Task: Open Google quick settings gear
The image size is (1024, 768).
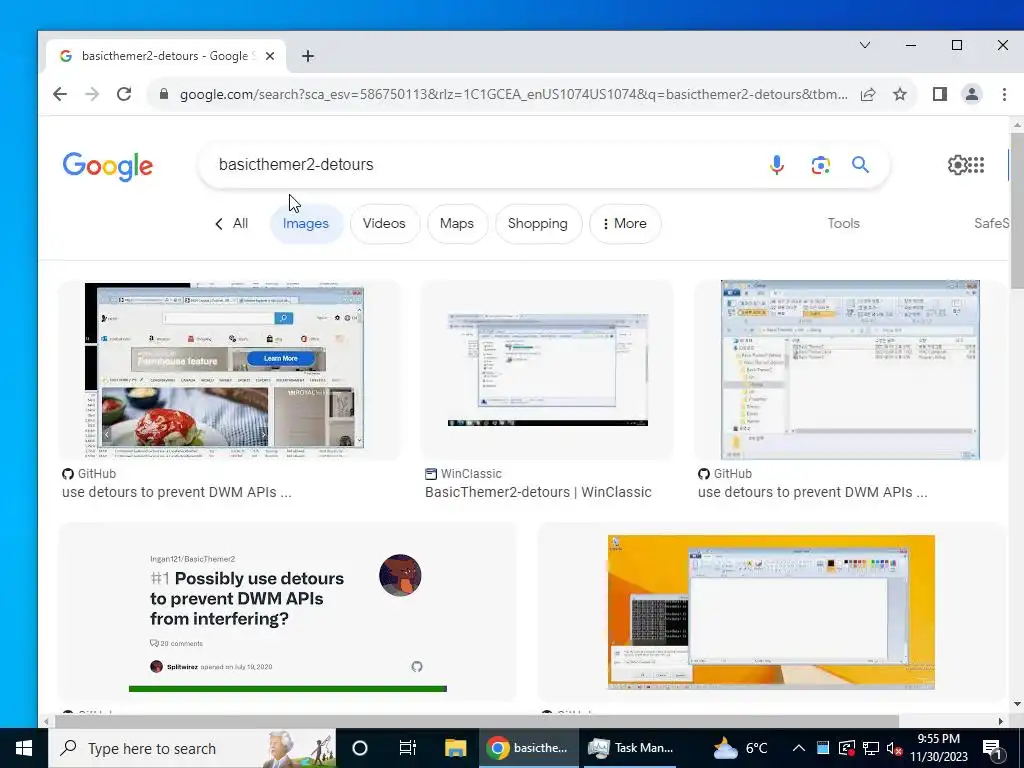Action: (957, 165)
